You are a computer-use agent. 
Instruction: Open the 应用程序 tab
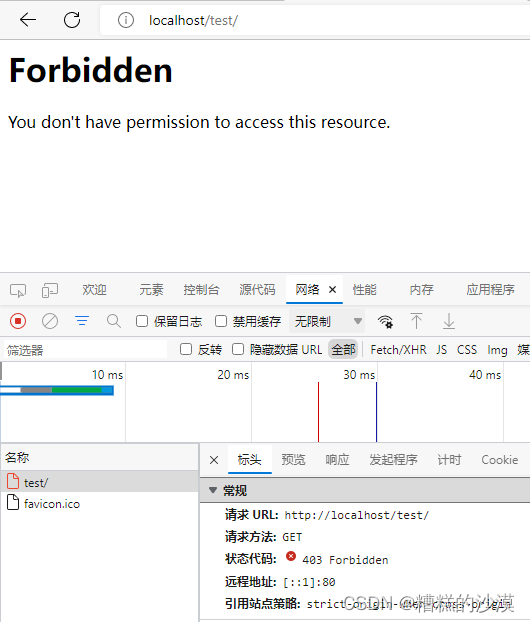click(490, 290)
